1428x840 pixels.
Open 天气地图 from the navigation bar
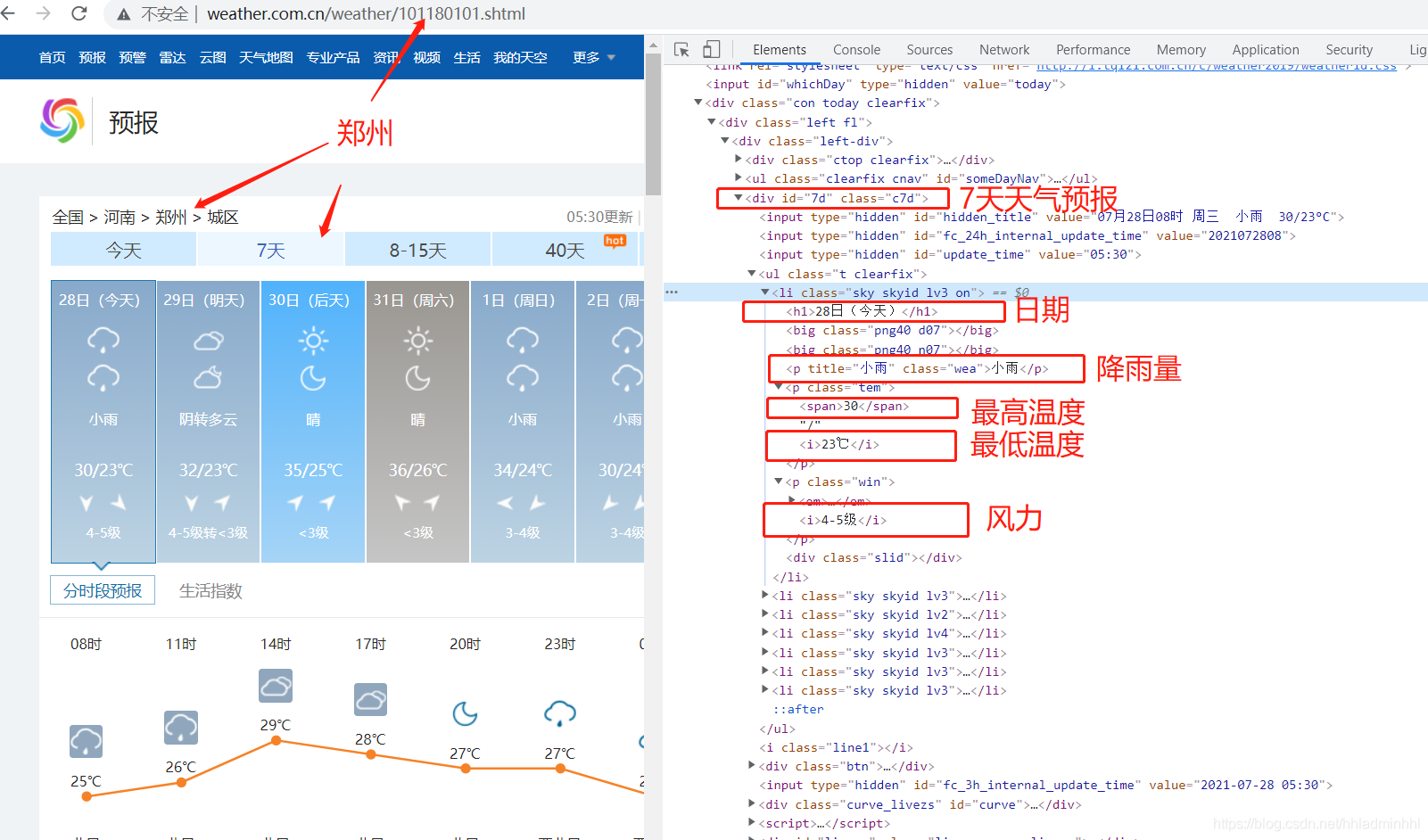[x=266, y=58]
